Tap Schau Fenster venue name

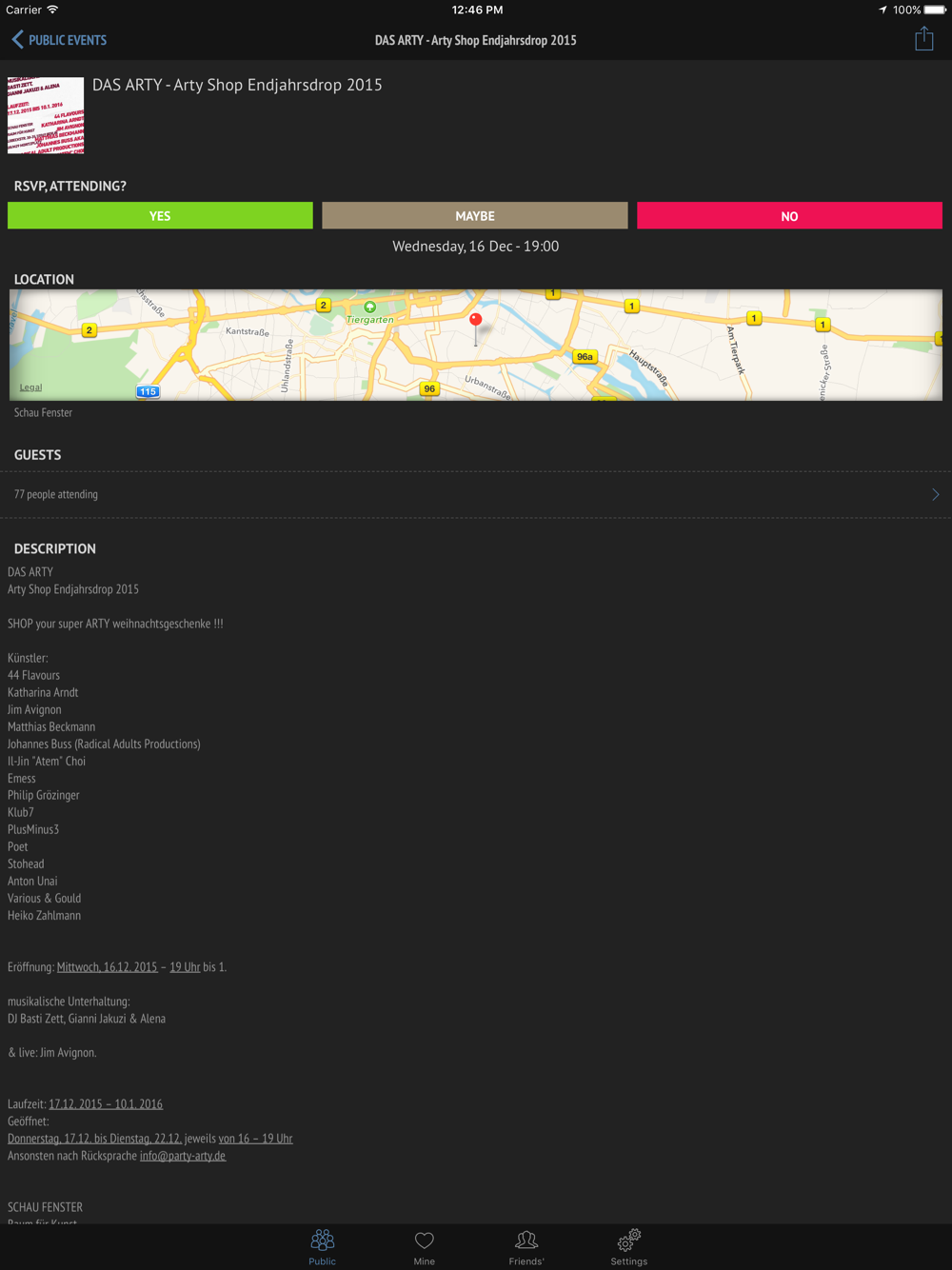[43, 413]
